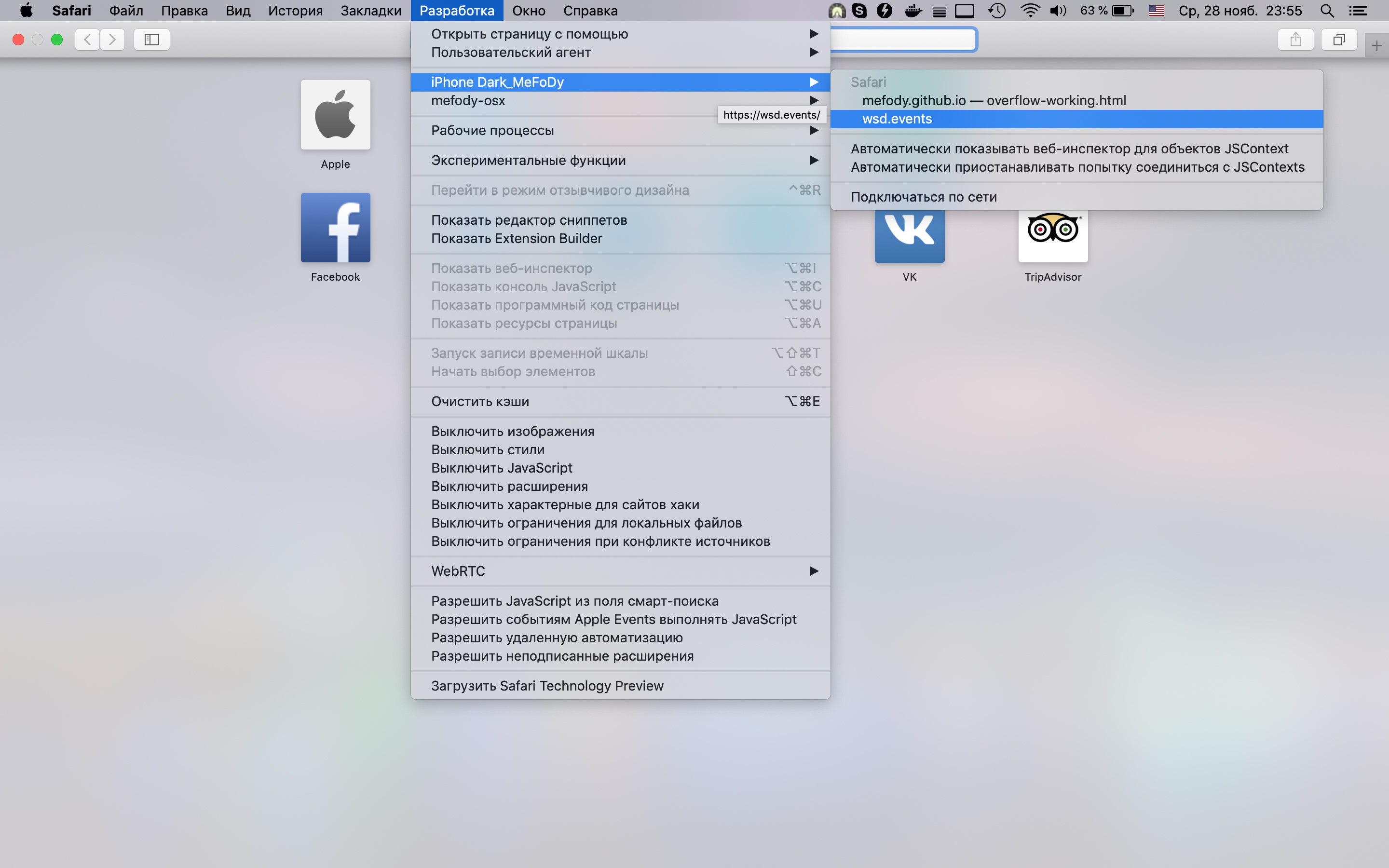Click Показать редактор сниппетов option
The image size is (1389, 868).
[x=530, y=219]
